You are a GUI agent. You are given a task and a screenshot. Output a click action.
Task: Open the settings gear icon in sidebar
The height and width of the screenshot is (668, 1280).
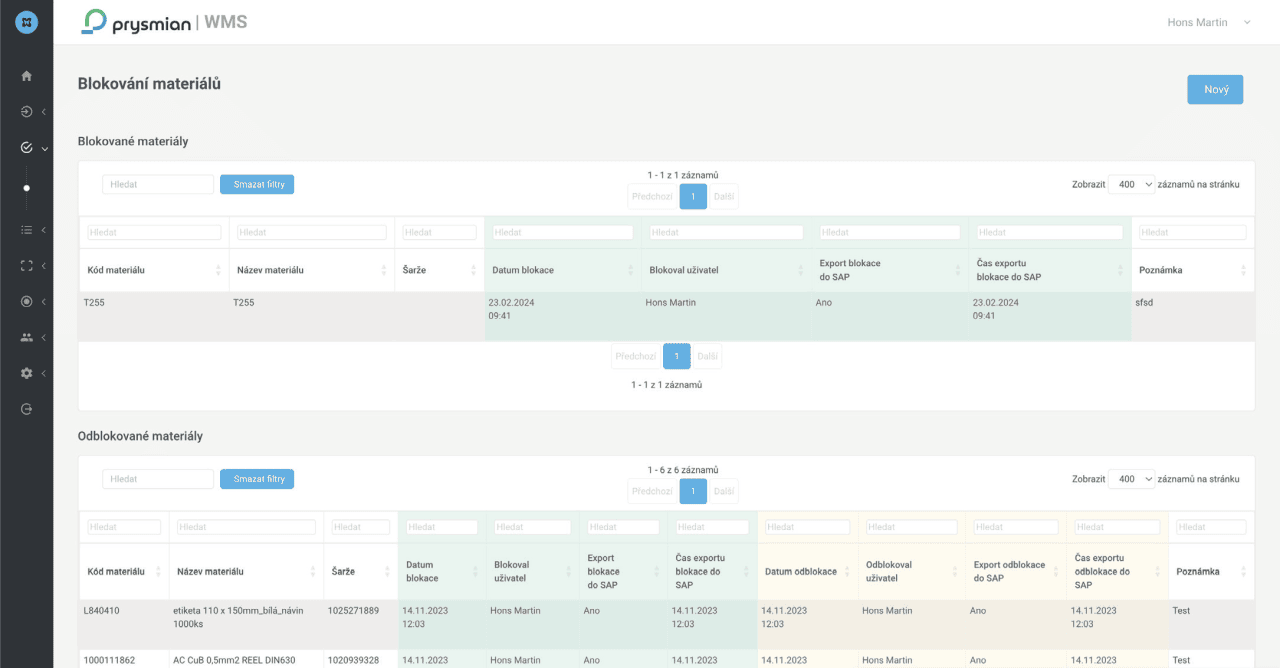tap(27, 373)
